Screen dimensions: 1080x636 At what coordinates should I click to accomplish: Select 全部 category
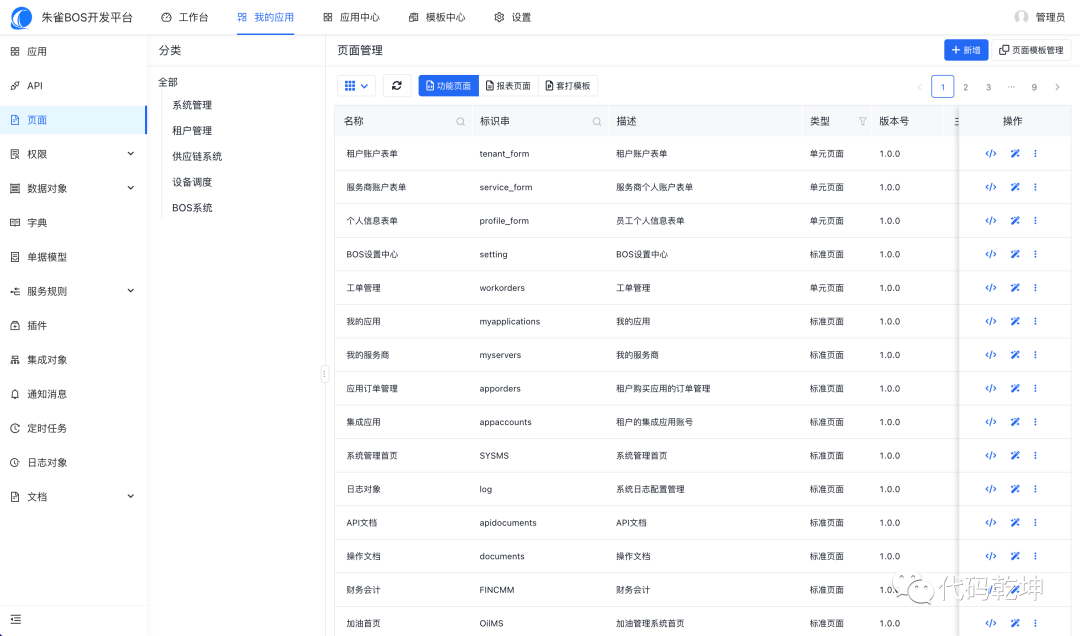(x=168, y=82)
